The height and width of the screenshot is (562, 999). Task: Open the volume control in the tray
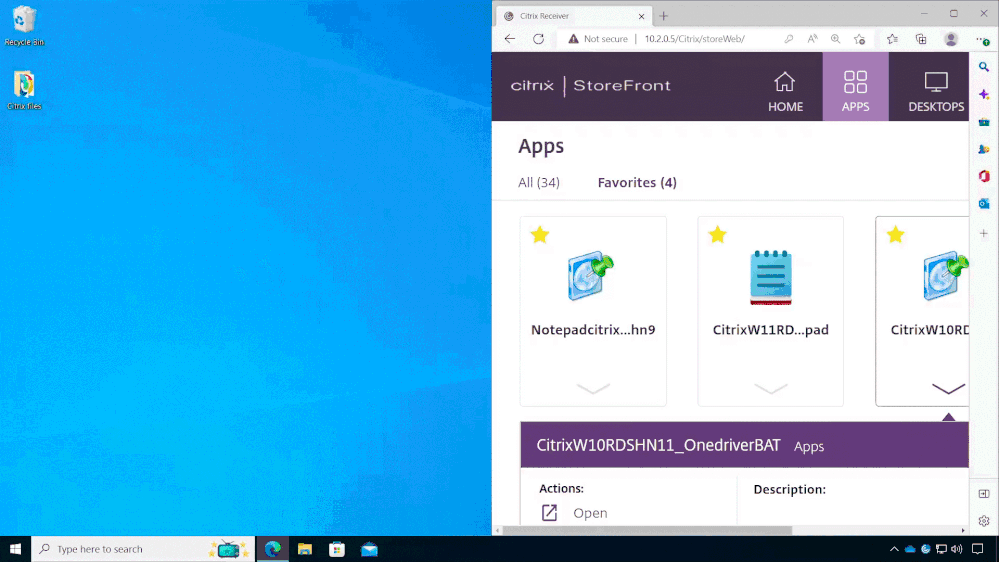pyautogui.click(x=956, y=549)
